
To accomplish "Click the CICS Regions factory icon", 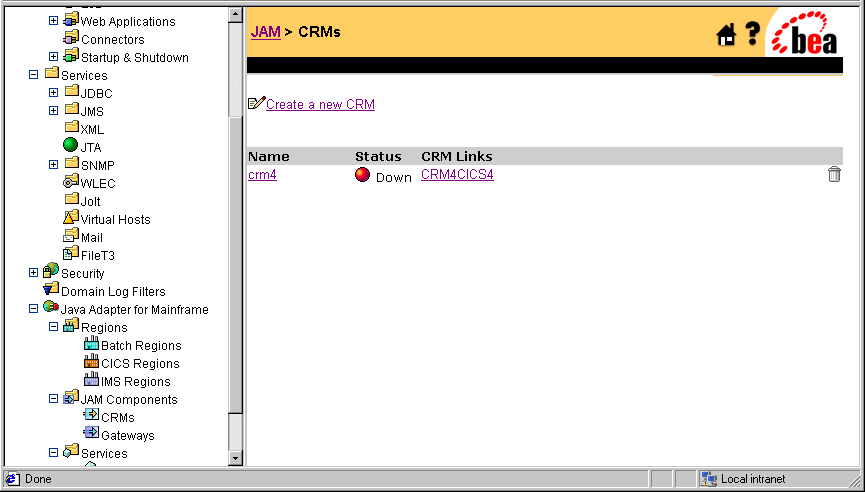I will point(91,362).
